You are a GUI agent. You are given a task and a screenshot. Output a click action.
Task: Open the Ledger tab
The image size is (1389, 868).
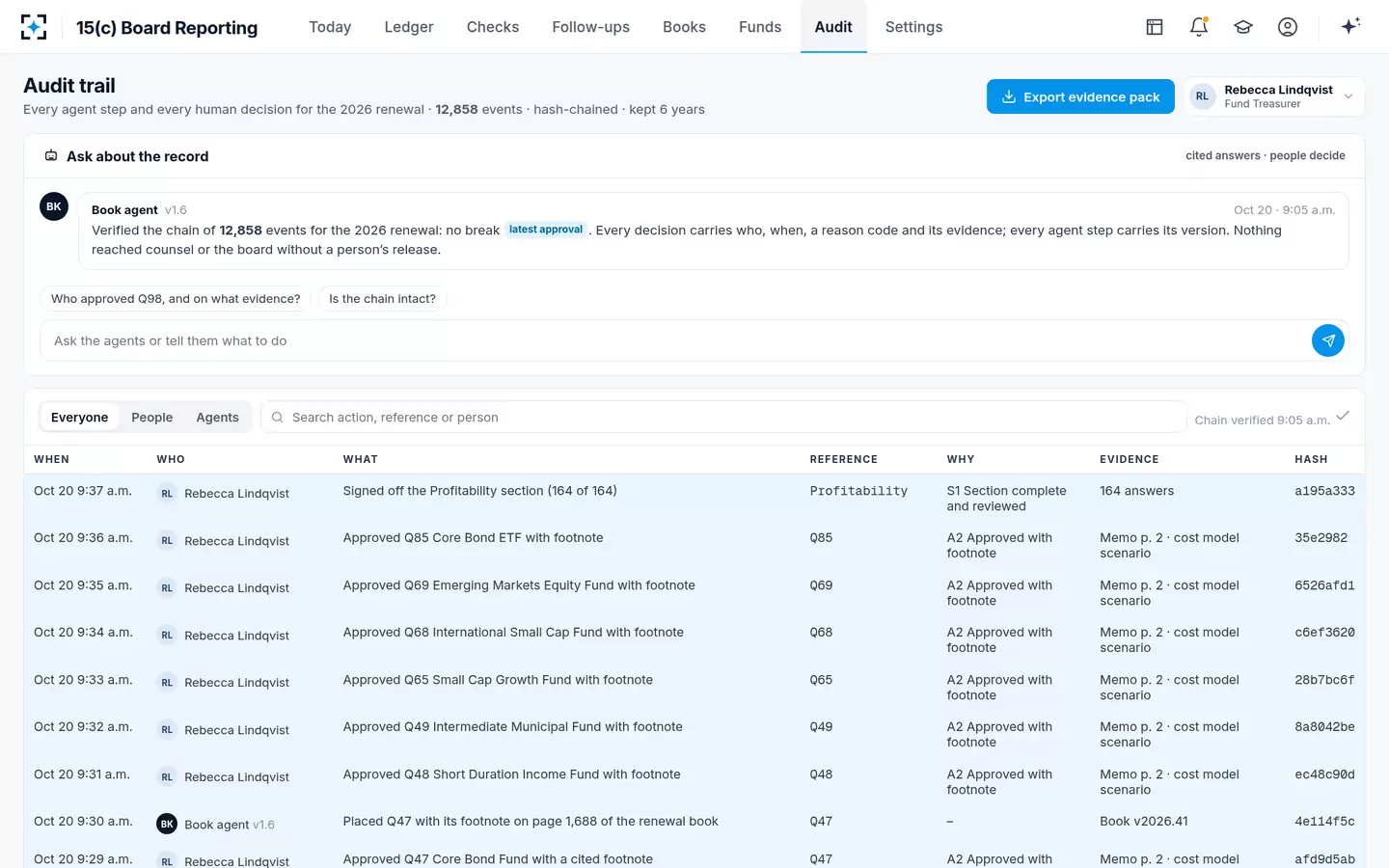coord(409,27)
